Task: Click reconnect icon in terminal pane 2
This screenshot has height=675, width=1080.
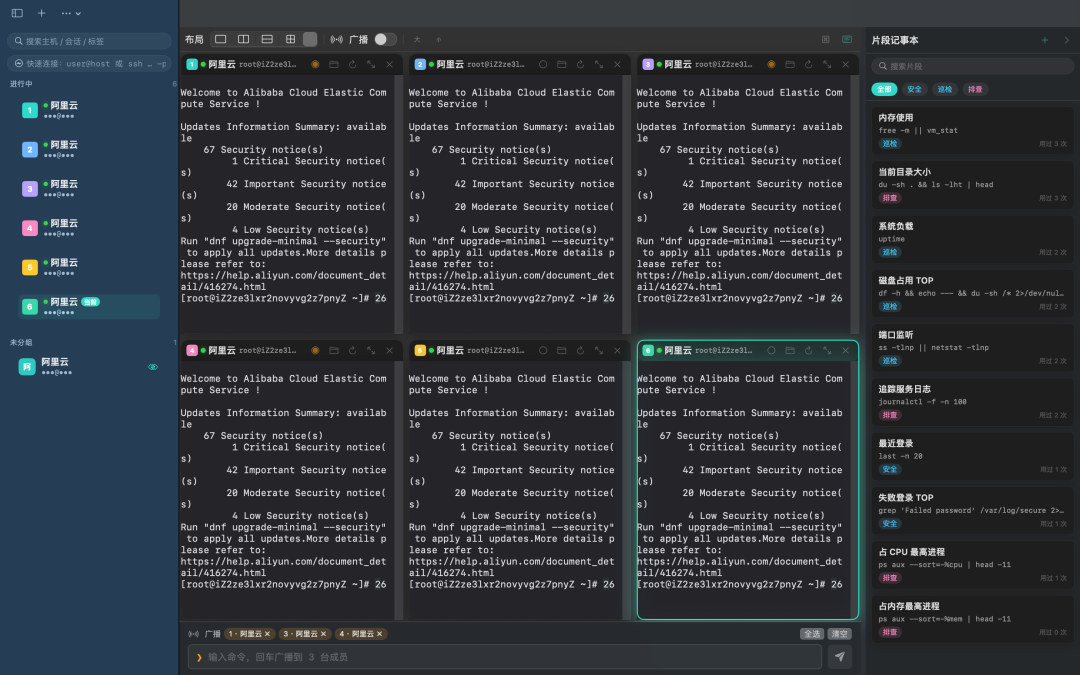Action: point(580,64)
